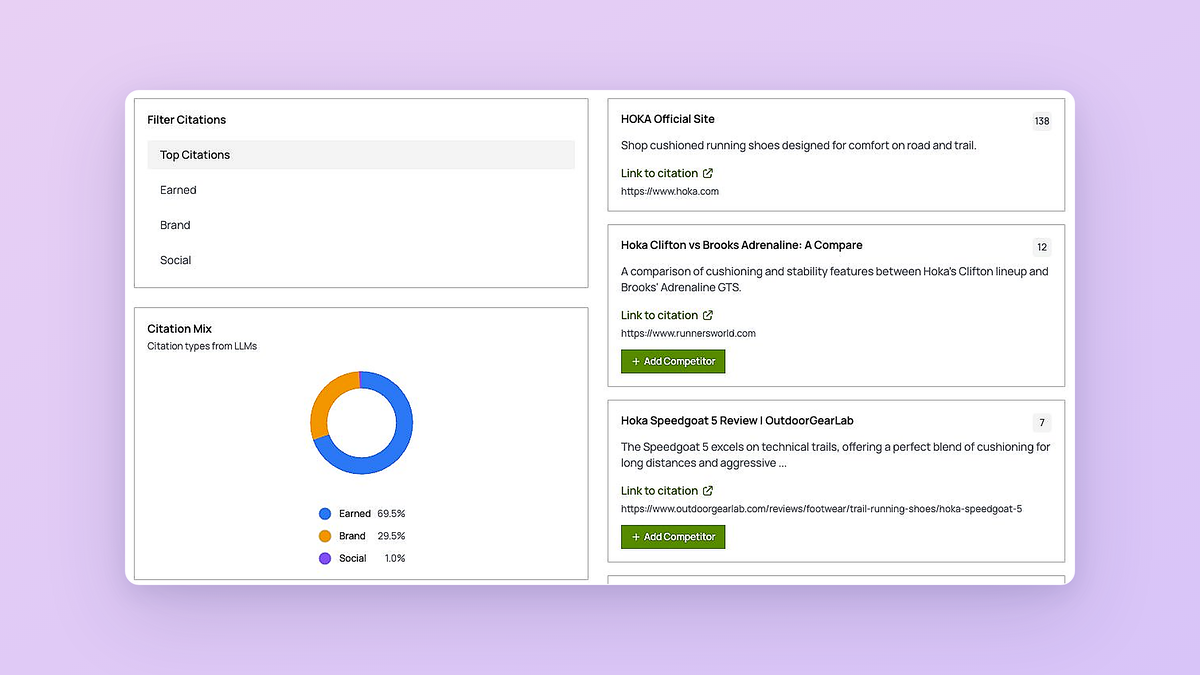Screen dimensions: 1200x675
Task: Open Link to citation for HOKA Official Site
Action: pyautogui.click(x=659, y=173)
